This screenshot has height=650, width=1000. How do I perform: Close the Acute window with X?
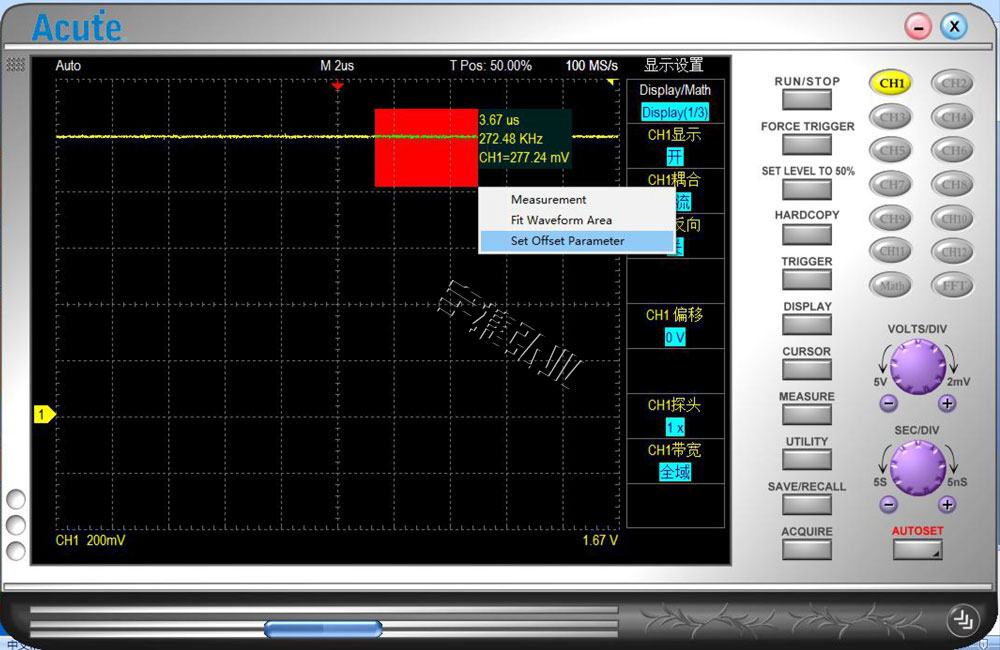click(x=954, y=26)
